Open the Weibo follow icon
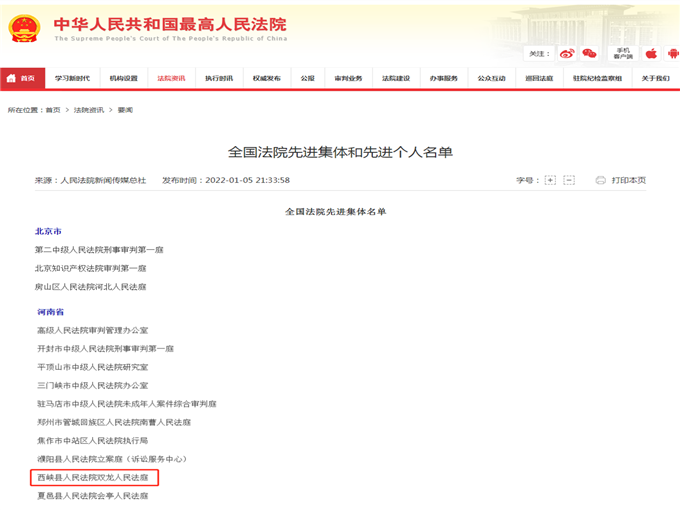680x510 pixels. pos(567,53)
